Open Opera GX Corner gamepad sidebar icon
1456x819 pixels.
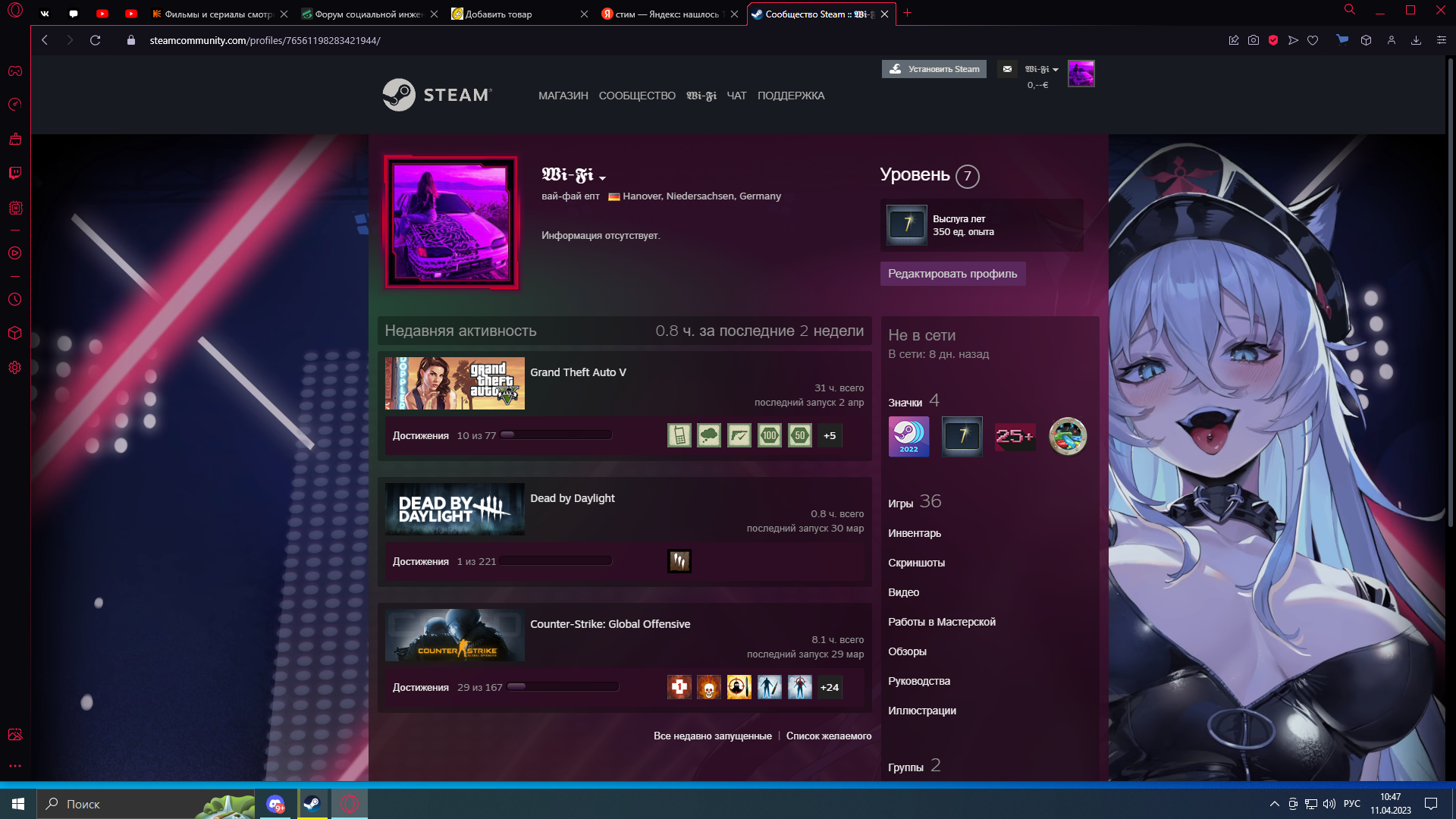coord(15,71)
